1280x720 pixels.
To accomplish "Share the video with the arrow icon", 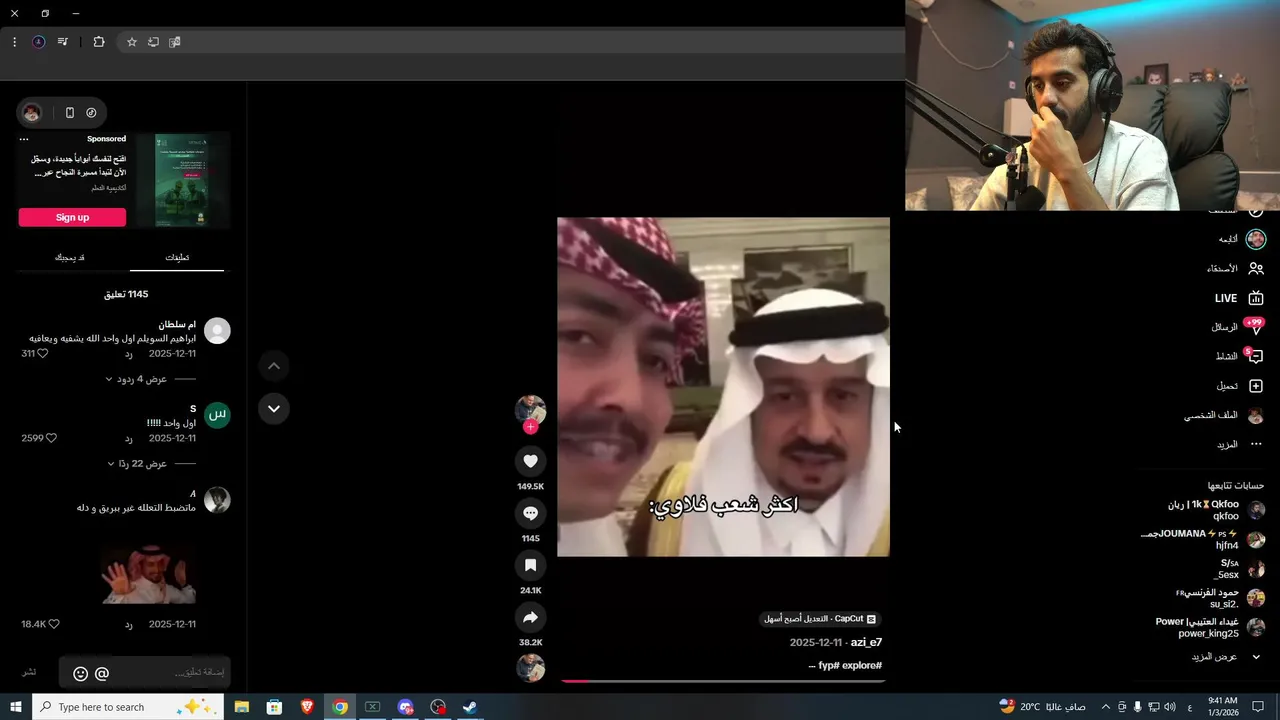I will [530, 617].
